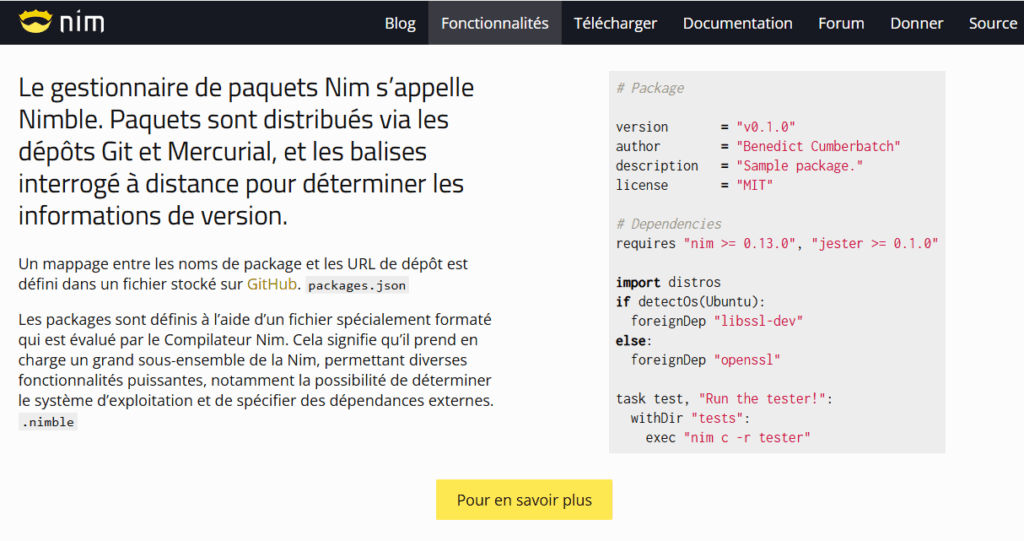Open the Source navigation link
This screenshot has height=541, width=1024.
992,23
